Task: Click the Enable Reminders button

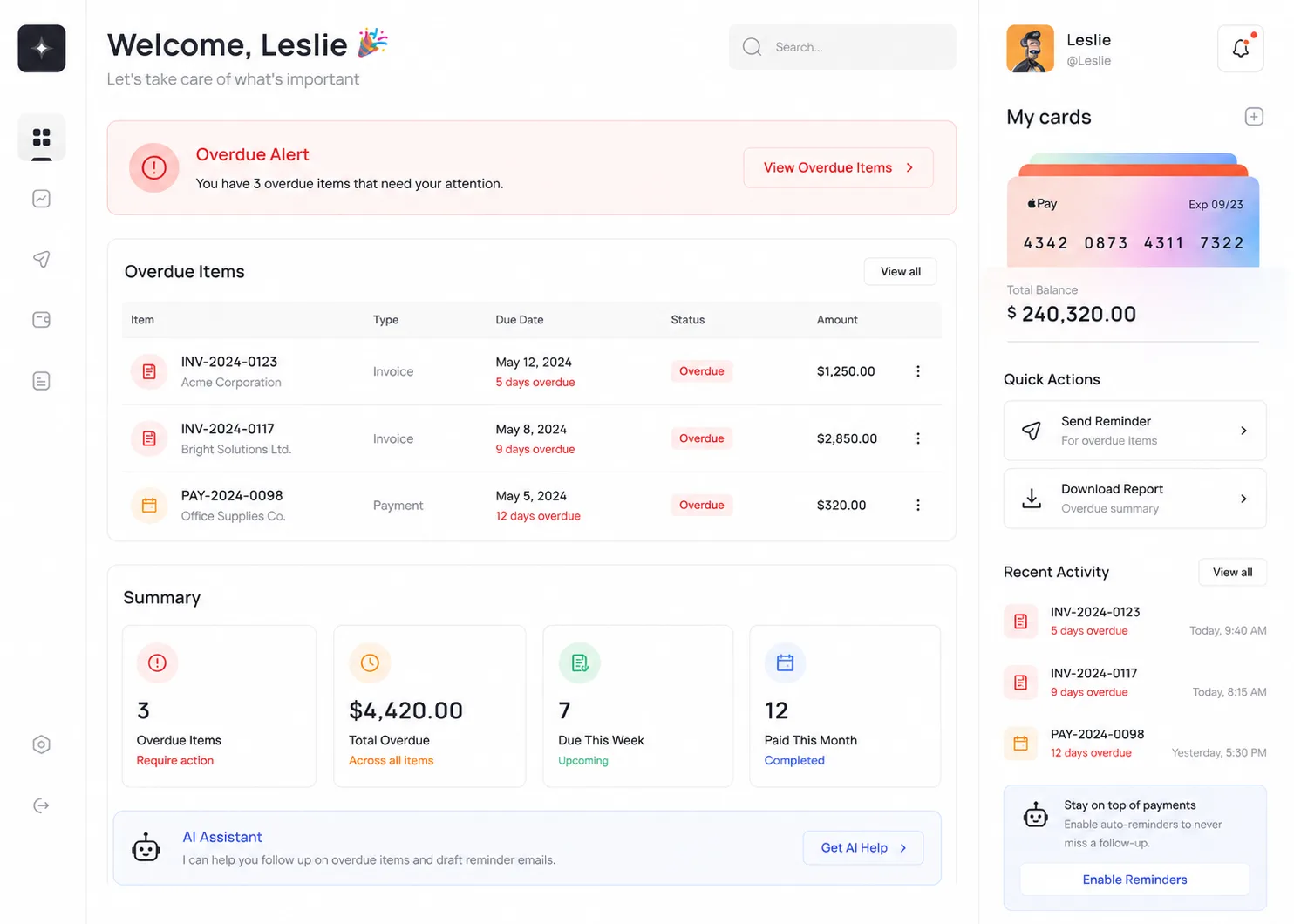Action: 1134,880
